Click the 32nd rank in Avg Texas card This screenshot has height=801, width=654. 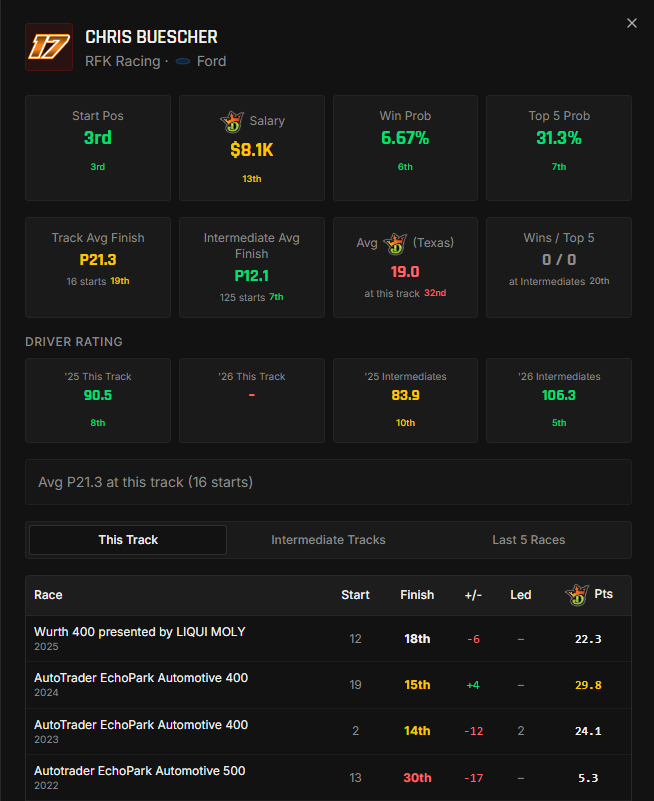pos(435,293)
